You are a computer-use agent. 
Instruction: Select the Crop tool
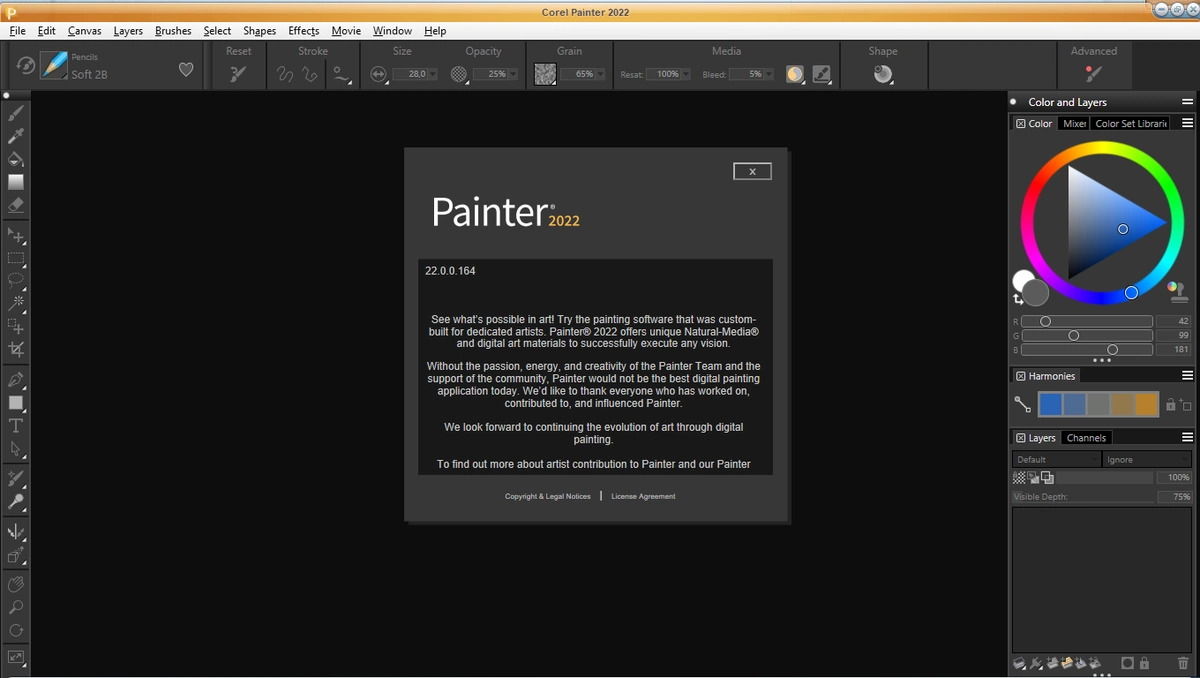(16, 349)
